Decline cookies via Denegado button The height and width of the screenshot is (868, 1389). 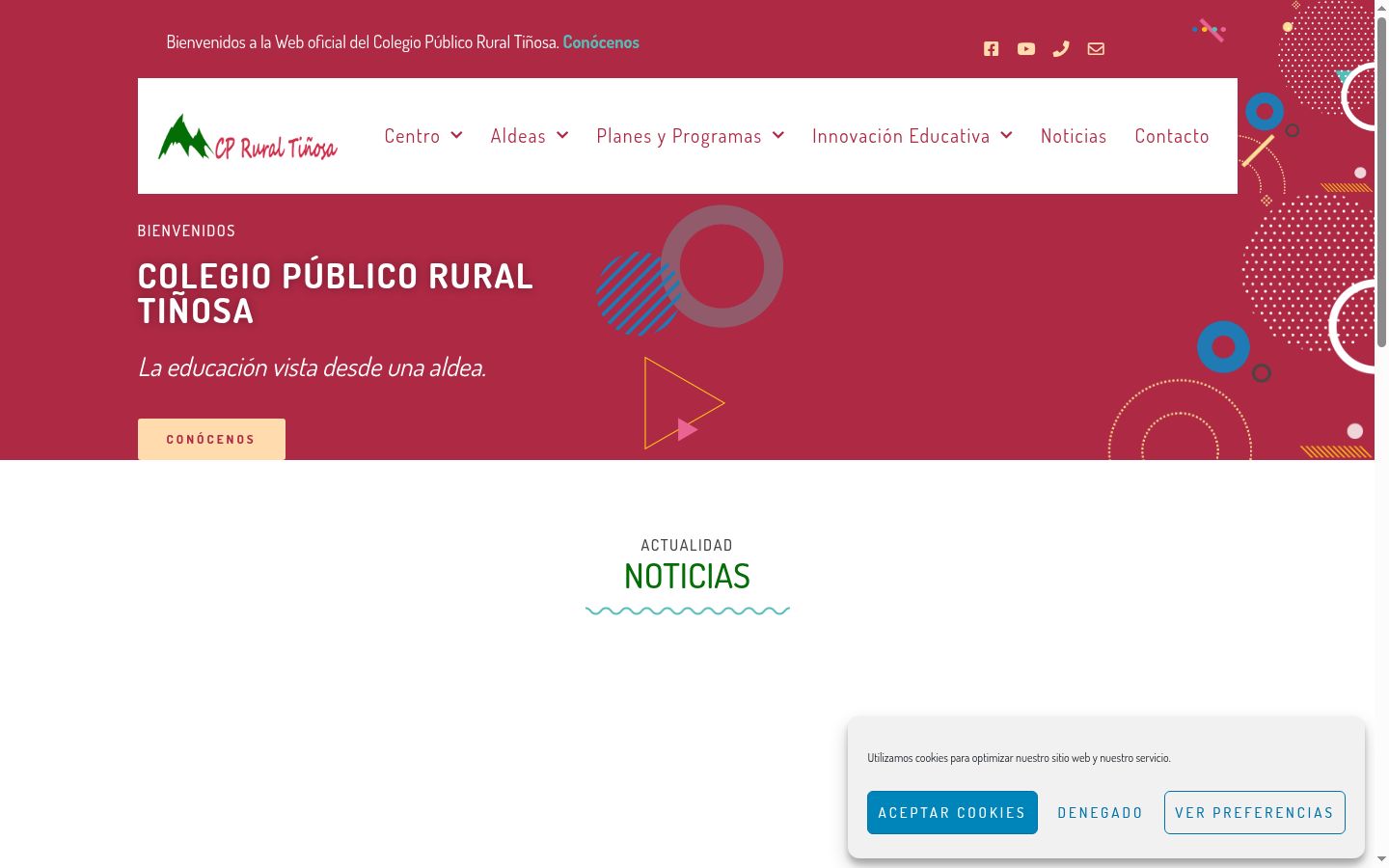(x=1101, y=813)
